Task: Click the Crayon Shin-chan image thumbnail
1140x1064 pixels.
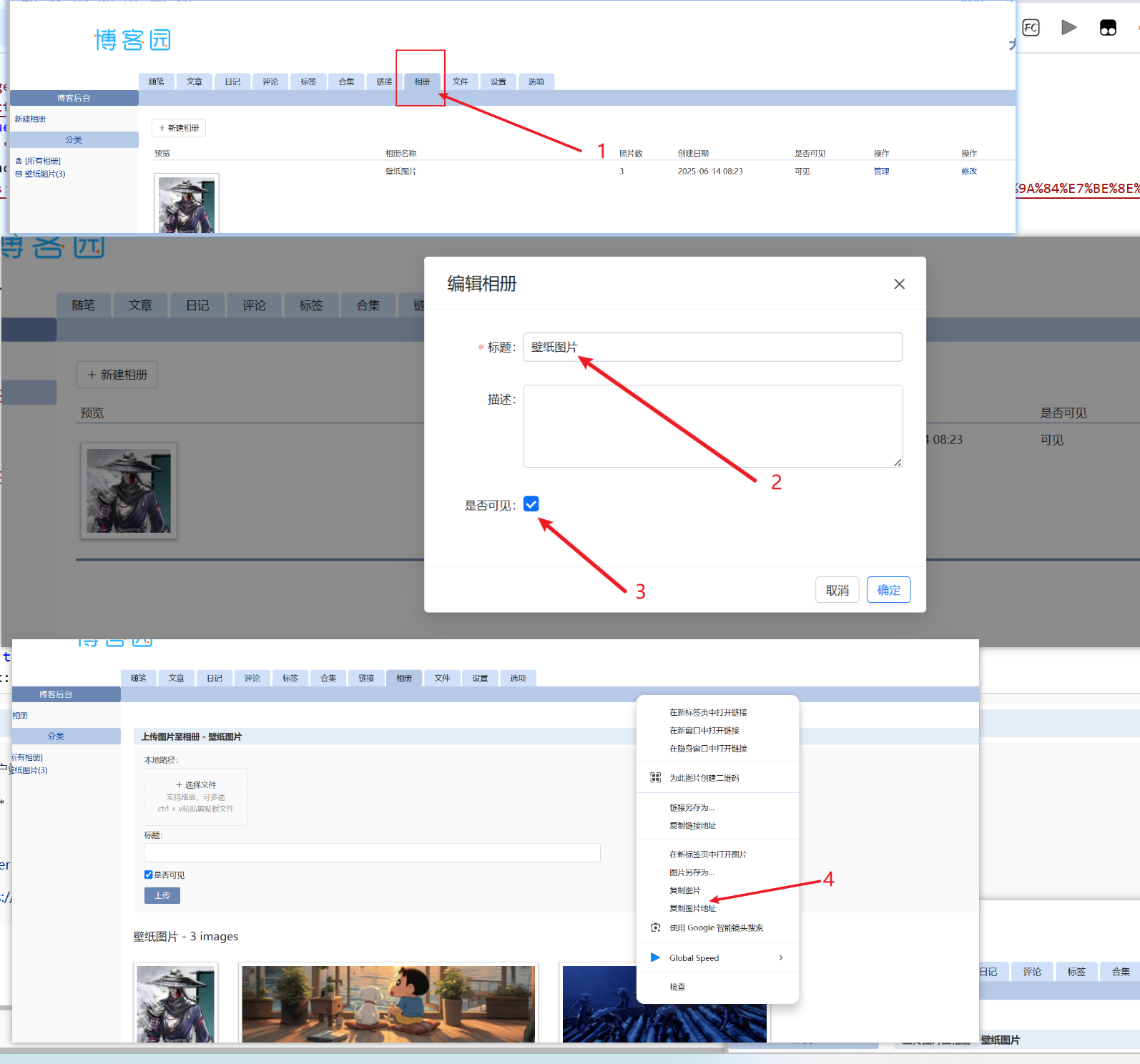Action: pos(388,1003)
